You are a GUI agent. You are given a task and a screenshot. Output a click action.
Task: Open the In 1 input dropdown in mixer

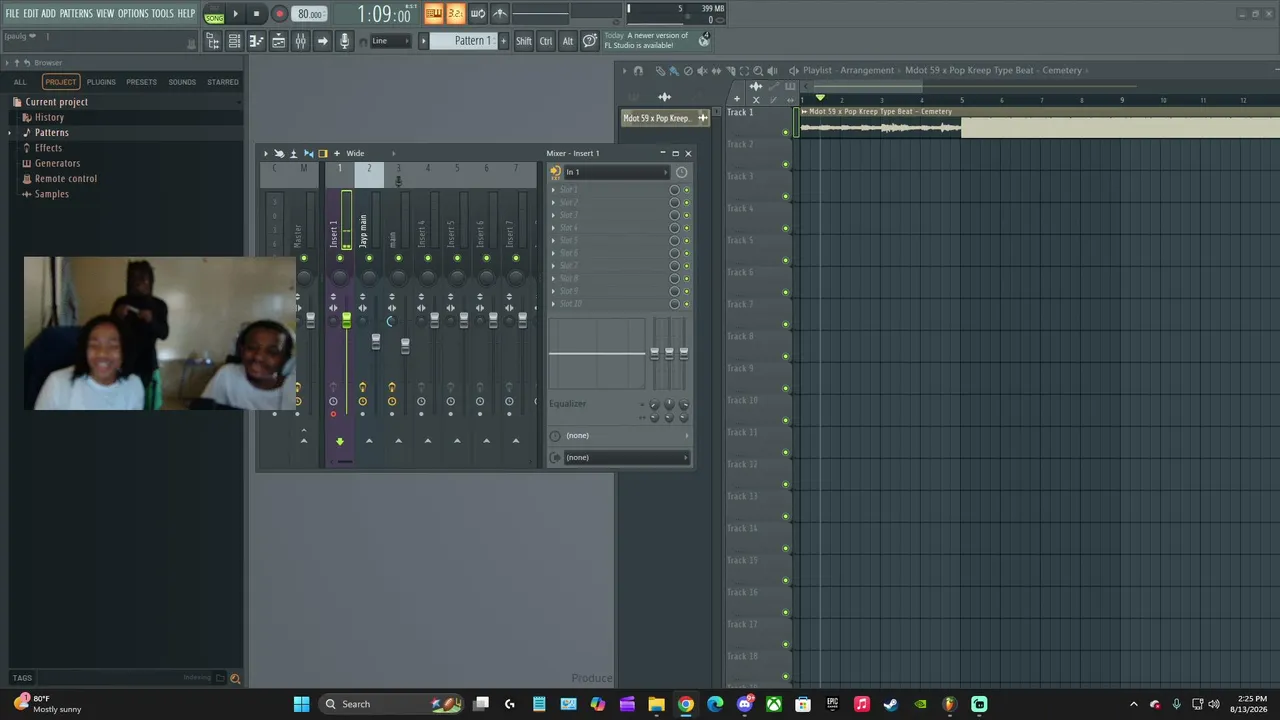pos(616,172)
